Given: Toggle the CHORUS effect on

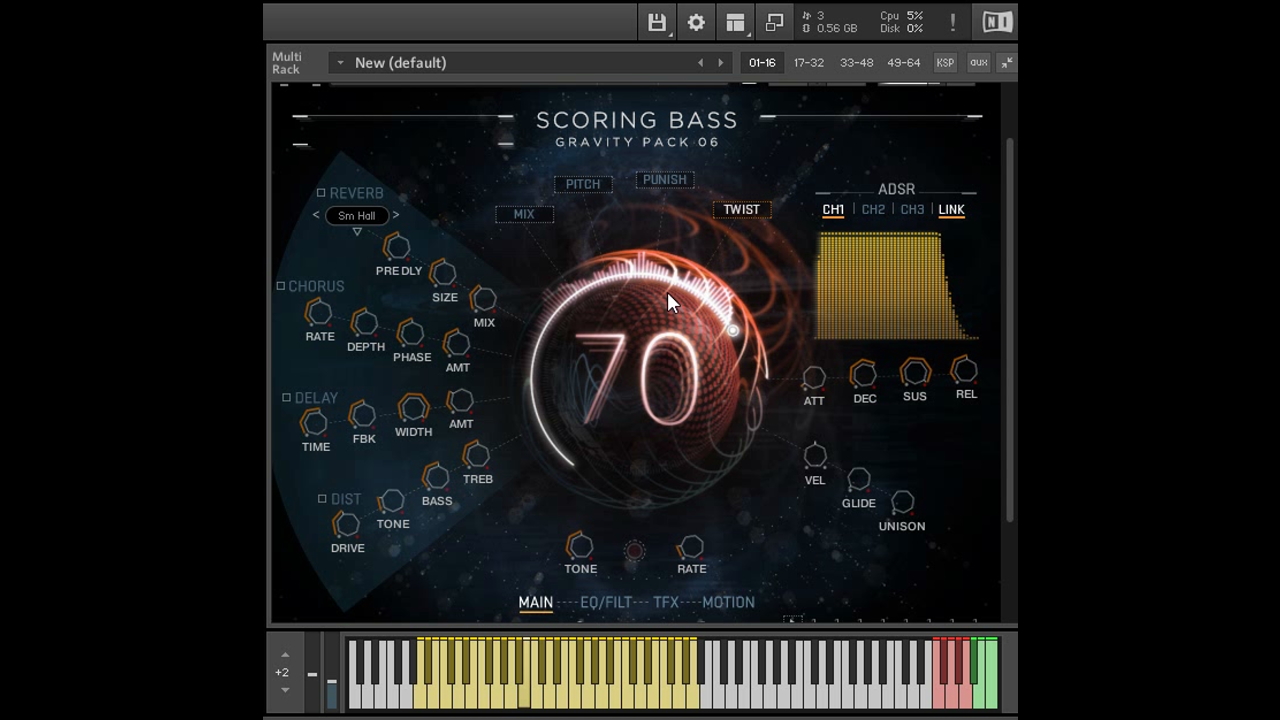Looking at the screenshot, I should 281,286.
